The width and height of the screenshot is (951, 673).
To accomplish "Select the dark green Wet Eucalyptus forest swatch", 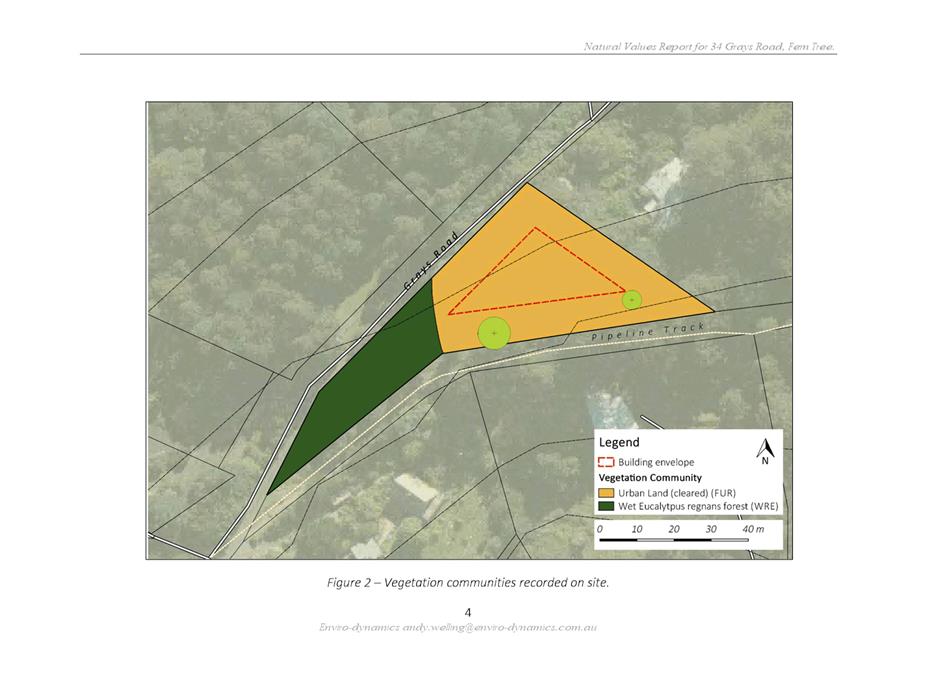I will coord(606,506).
